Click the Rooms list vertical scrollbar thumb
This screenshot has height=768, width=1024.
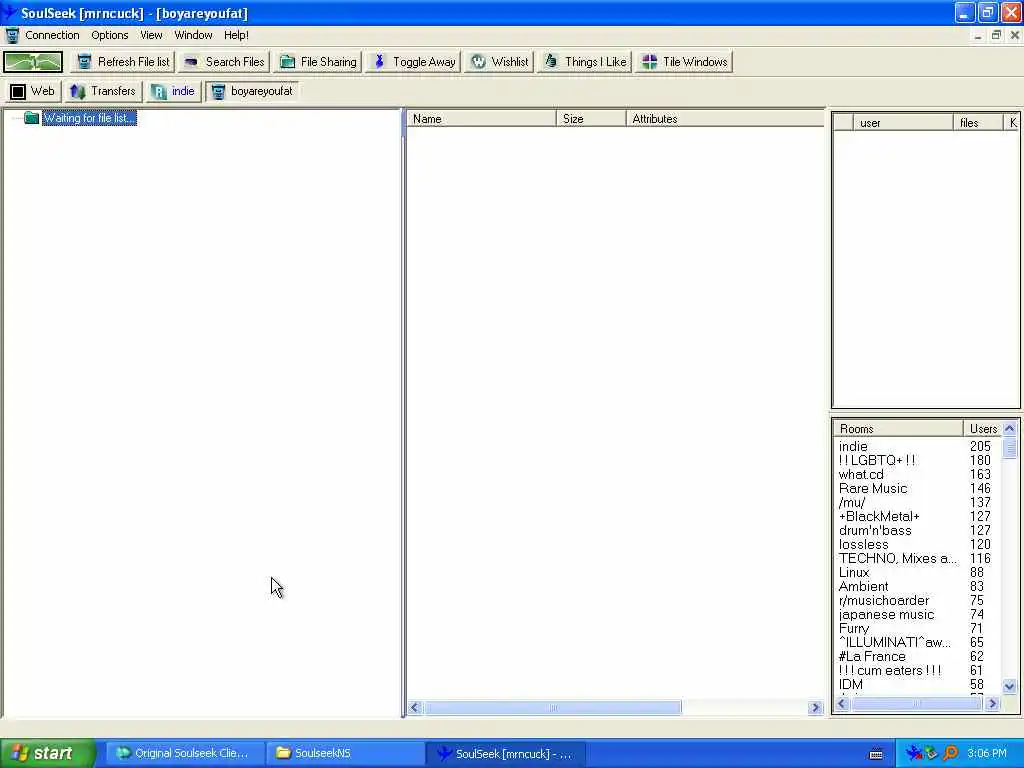tap(1010, 448)
